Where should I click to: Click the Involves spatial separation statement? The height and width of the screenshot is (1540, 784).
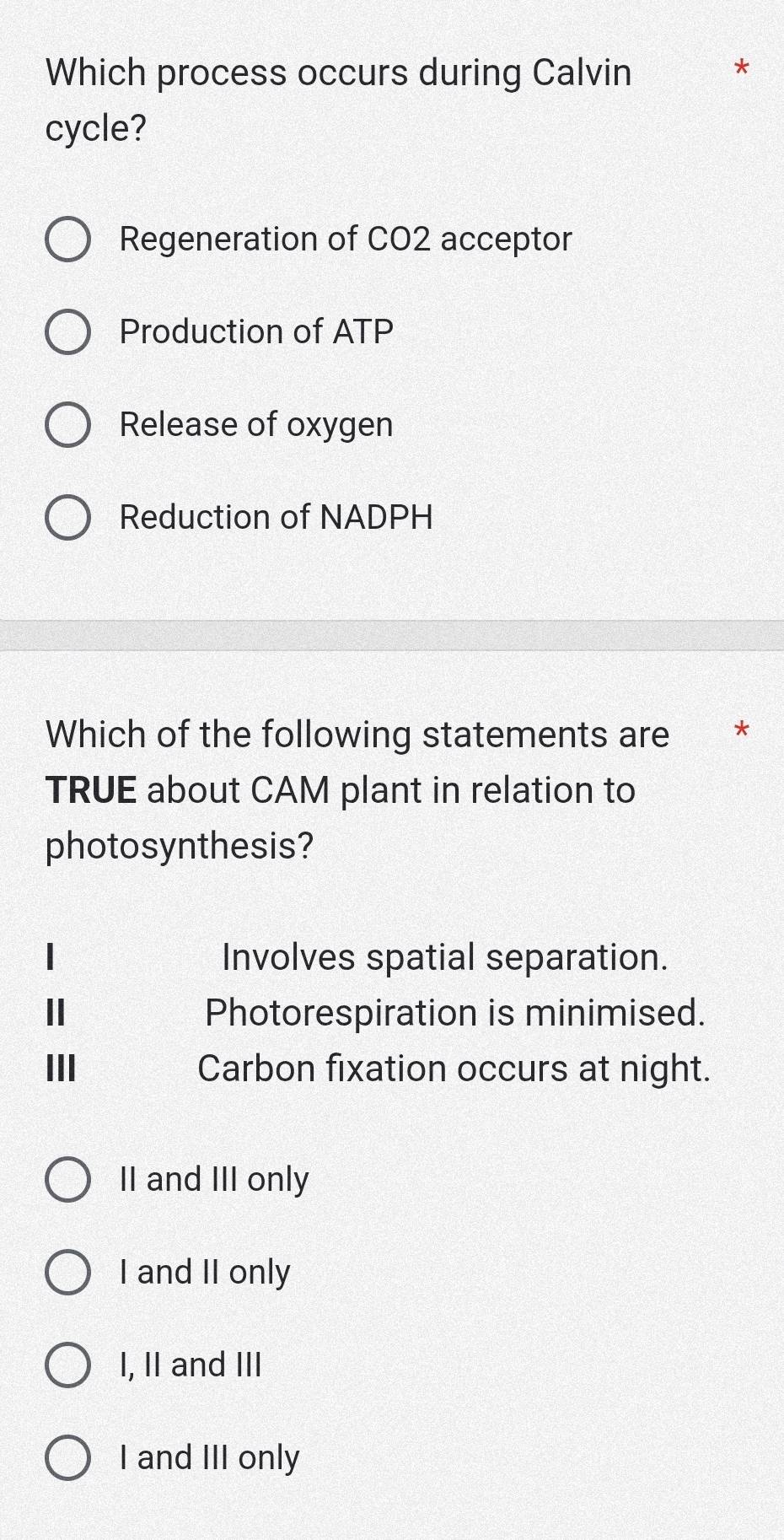point(445,958)
